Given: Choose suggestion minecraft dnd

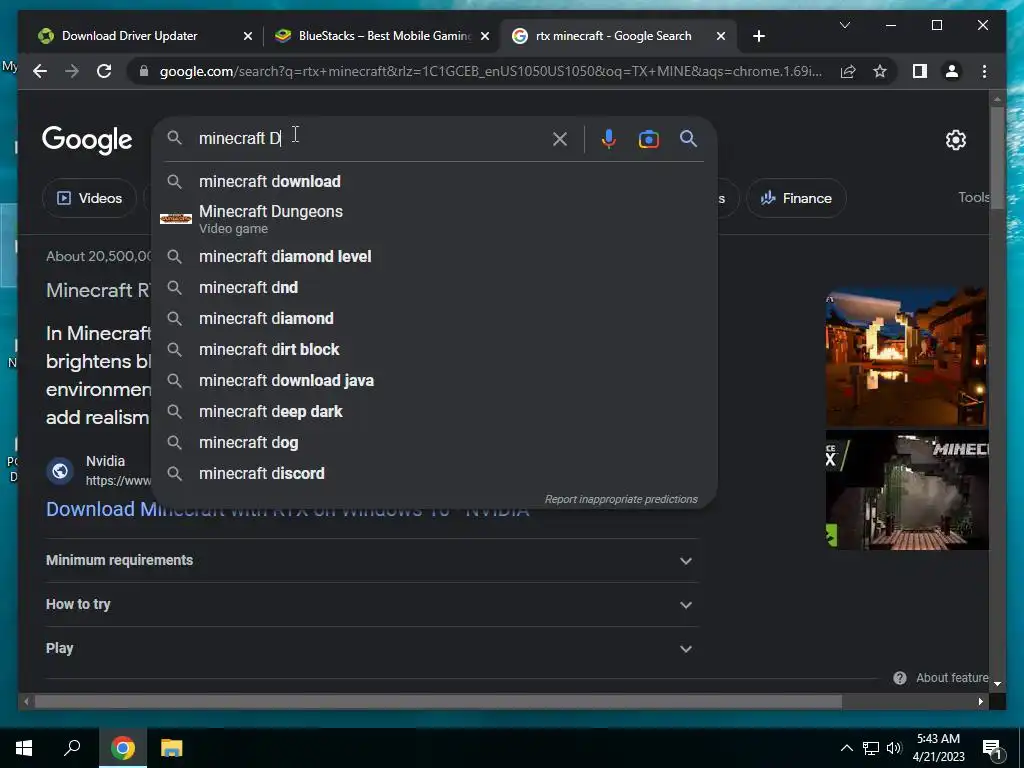Looking at the screenshot, I should 434,287.
